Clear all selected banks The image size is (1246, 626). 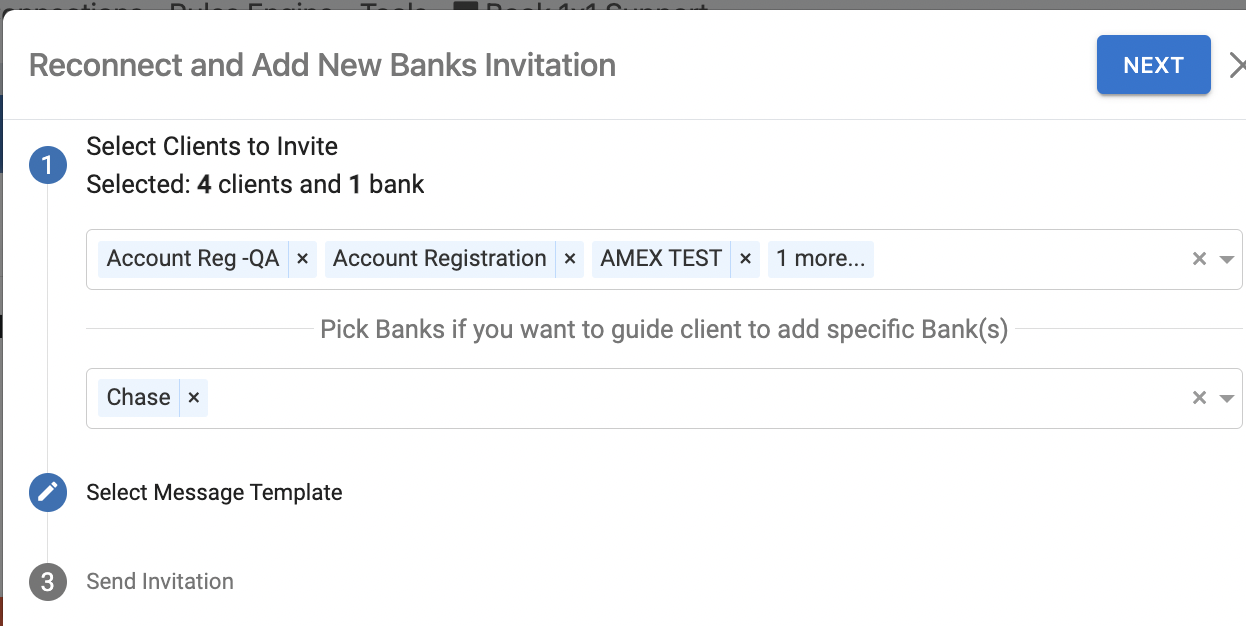(1199, 398)
